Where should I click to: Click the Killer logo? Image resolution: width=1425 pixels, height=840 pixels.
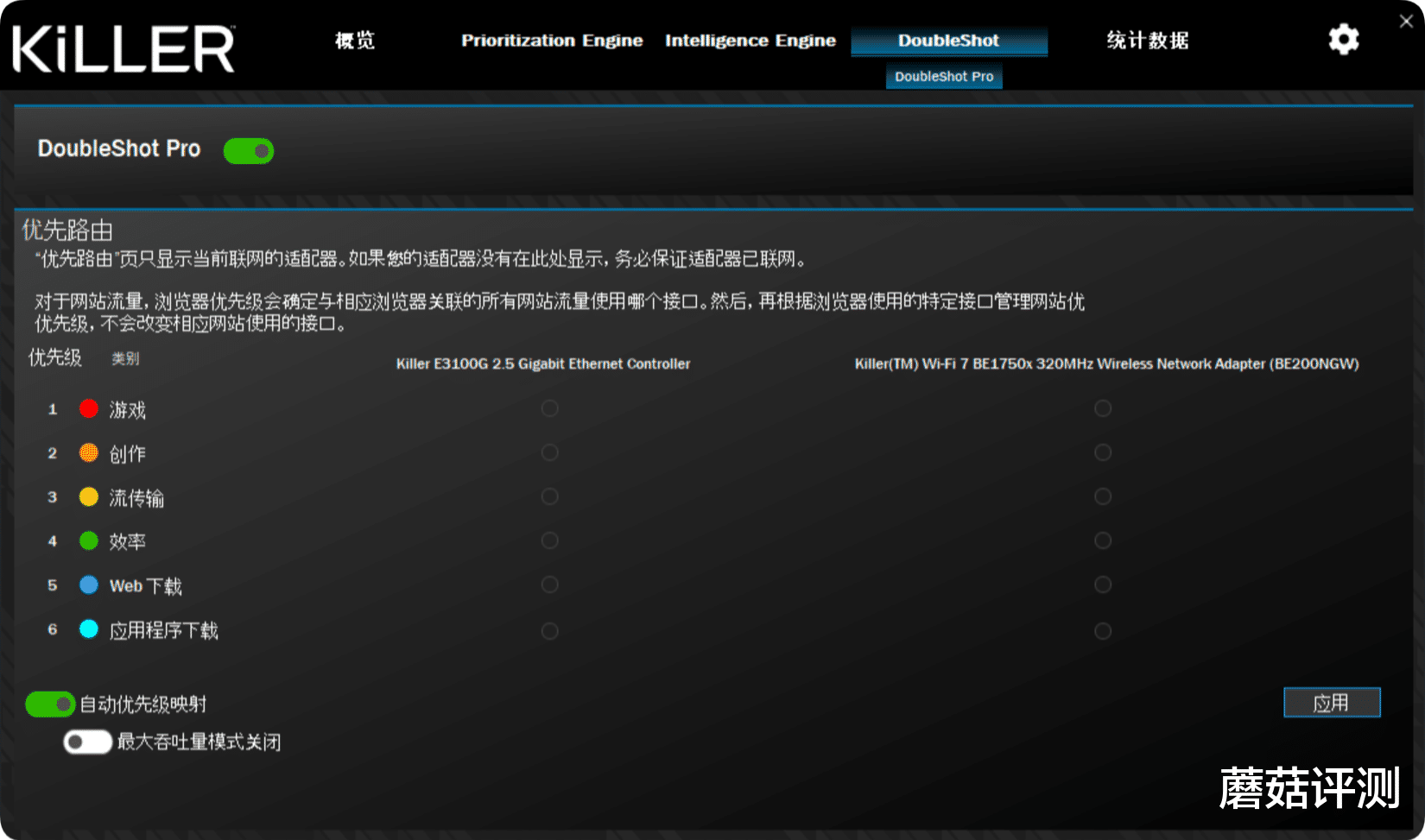click(x=123, y=48)
